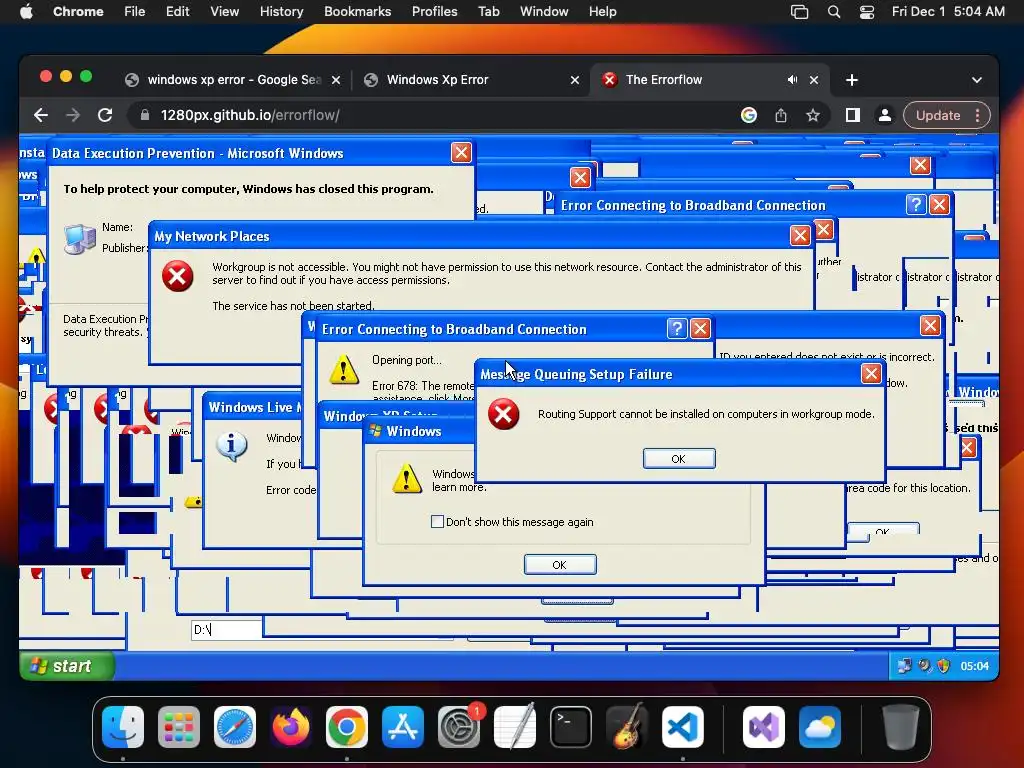Click the XP start button
This screenshot has height=768, width=1024.
(67, 666)
